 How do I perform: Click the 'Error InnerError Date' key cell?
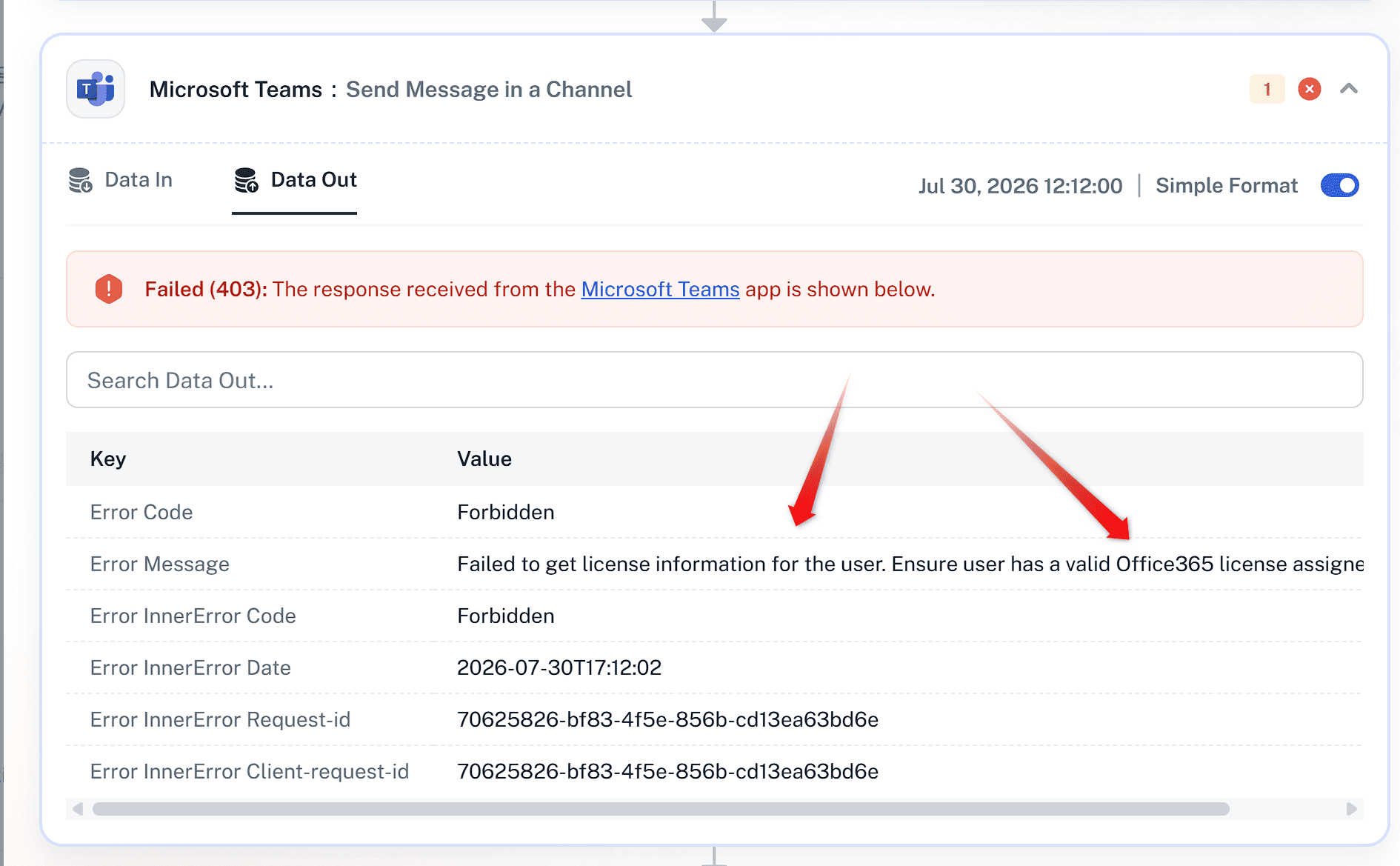tap(190, 667)
